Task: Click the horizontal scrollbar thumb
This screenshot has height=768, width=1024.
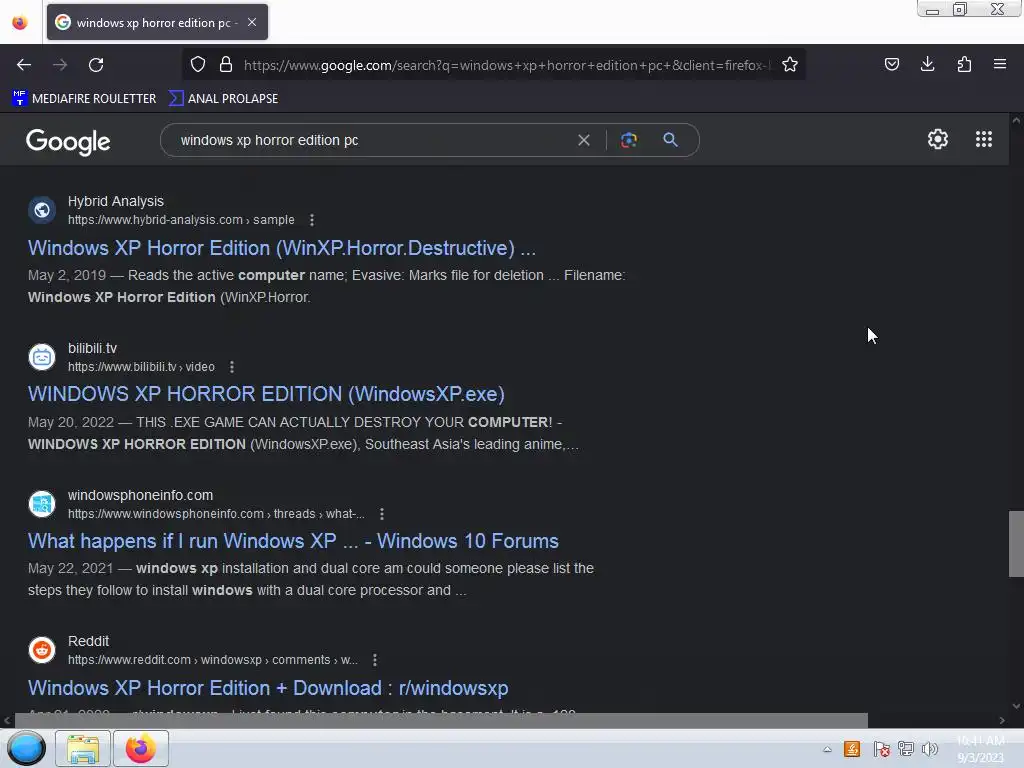Action: click(x=441, y=720)
